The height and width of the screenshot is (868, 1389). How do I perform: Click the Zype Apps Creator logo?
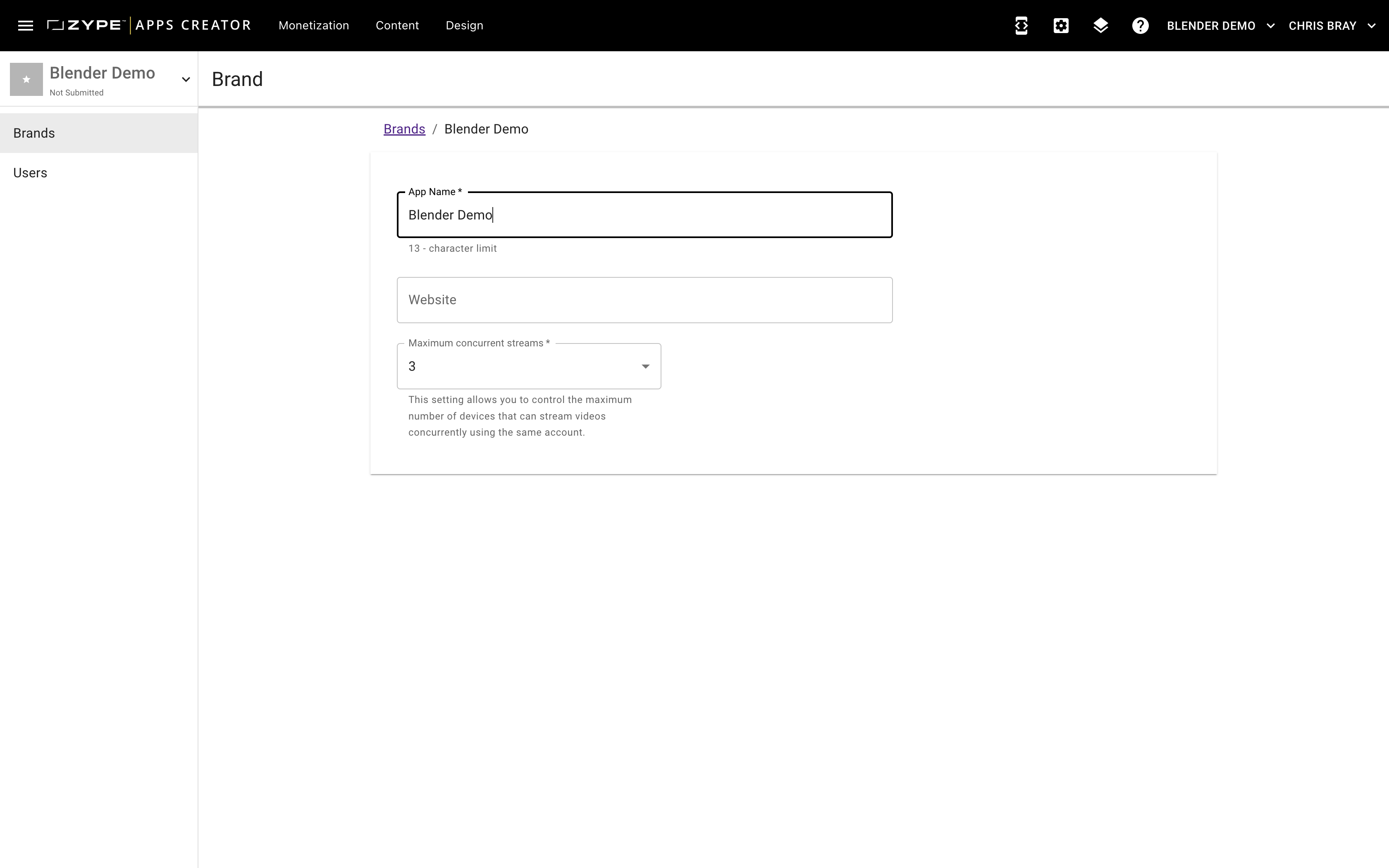149,25
